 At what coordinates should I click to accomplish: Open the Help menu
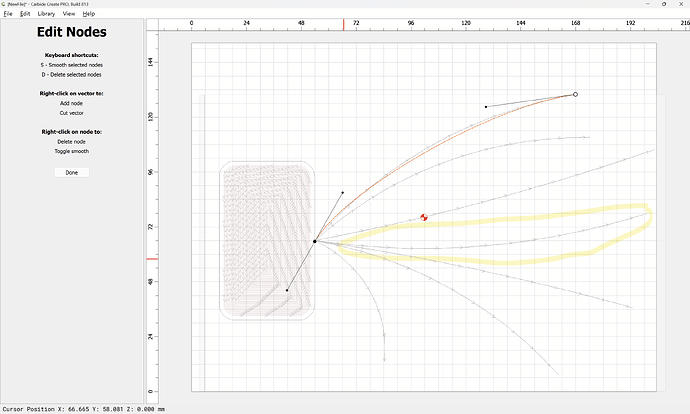point(88,14)
